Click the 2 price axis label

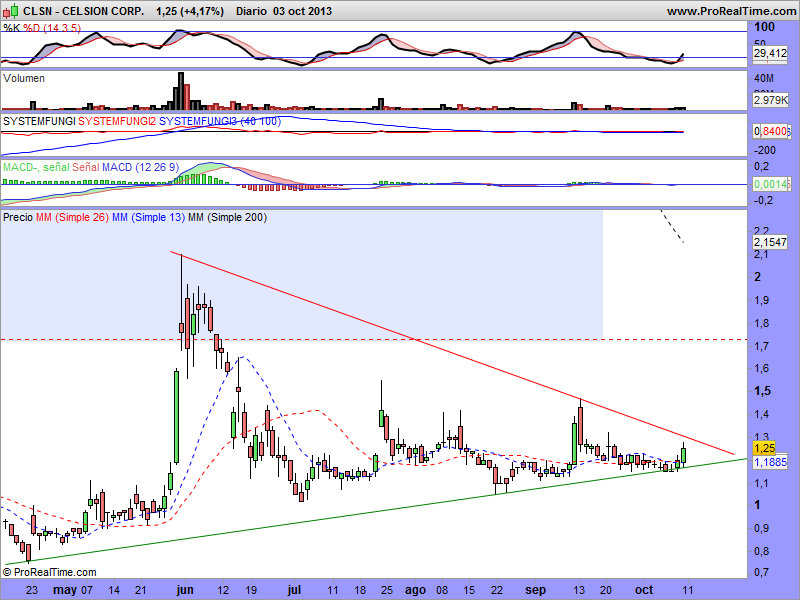point(758,277)
